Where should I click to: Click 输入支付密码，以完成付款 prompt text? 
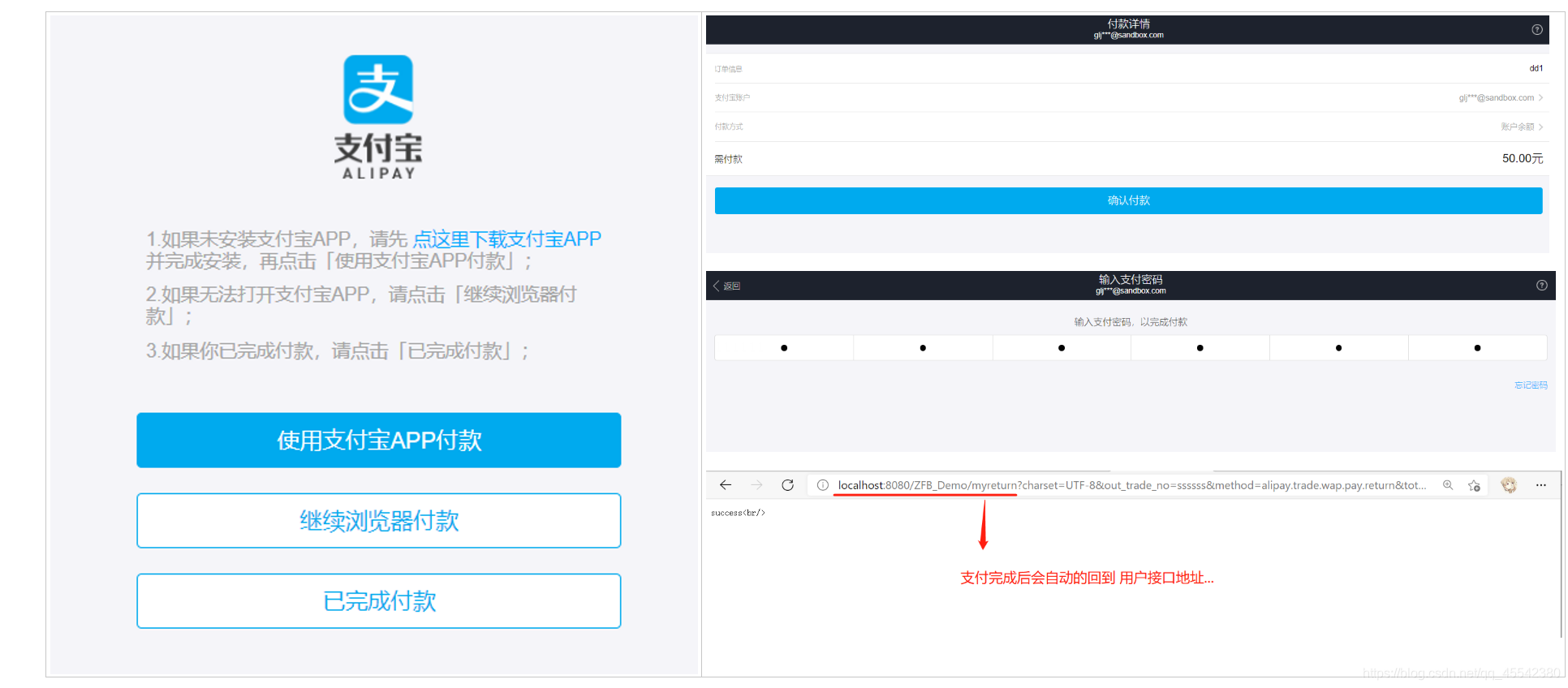[x=1131, y=322]
